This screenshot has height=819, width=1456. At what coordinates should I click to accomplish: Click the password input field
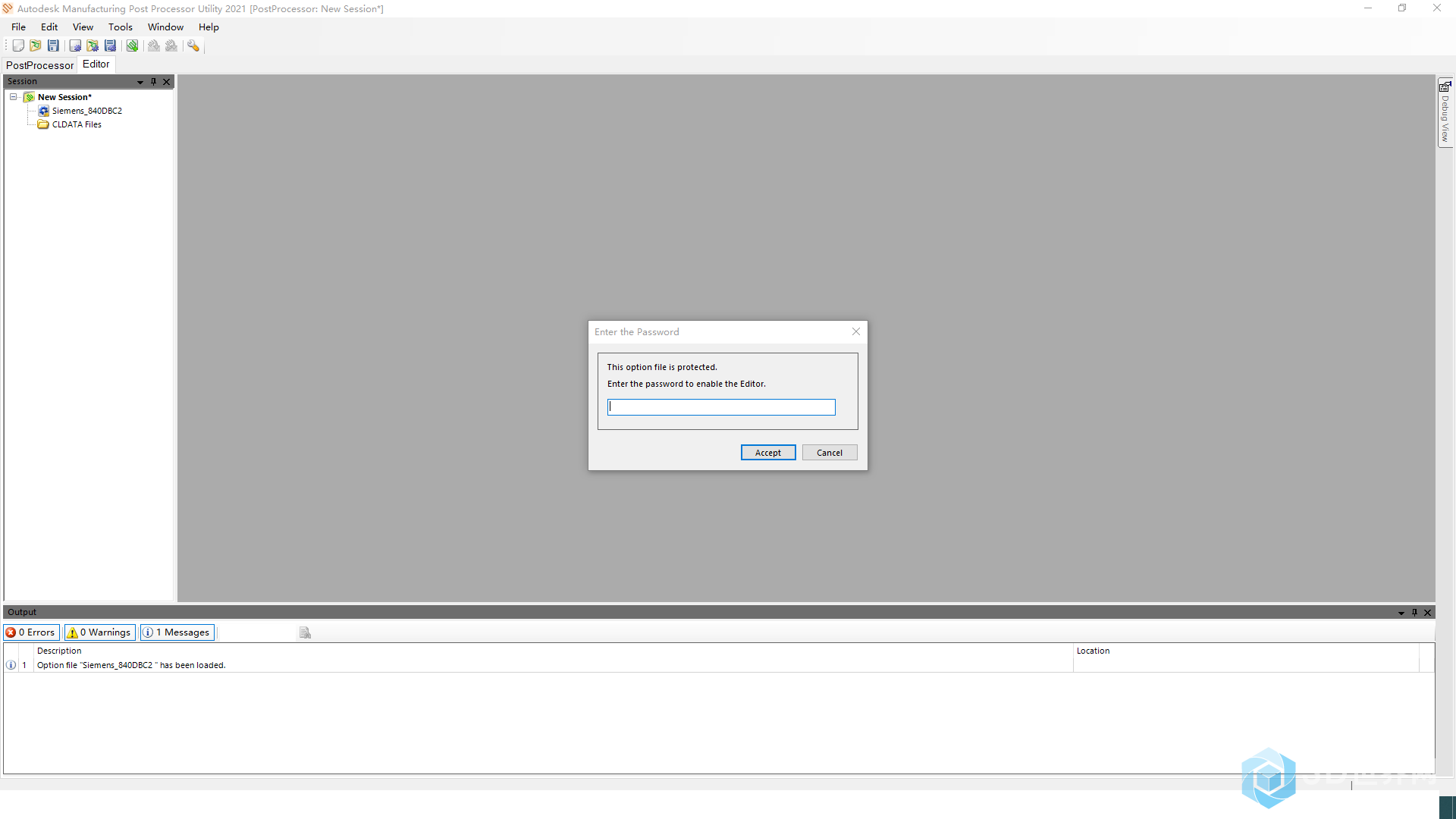tap(721, 407)
